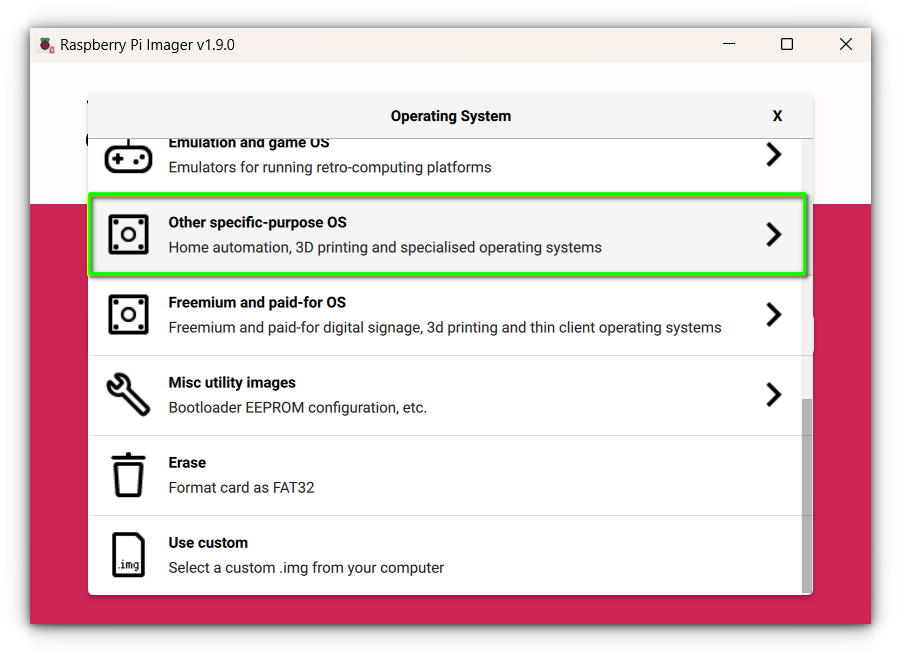Expand the Other specific-purpose OS arrow
Image resolution: width=901 pixels, height=656 pixels.
(773, 234)
